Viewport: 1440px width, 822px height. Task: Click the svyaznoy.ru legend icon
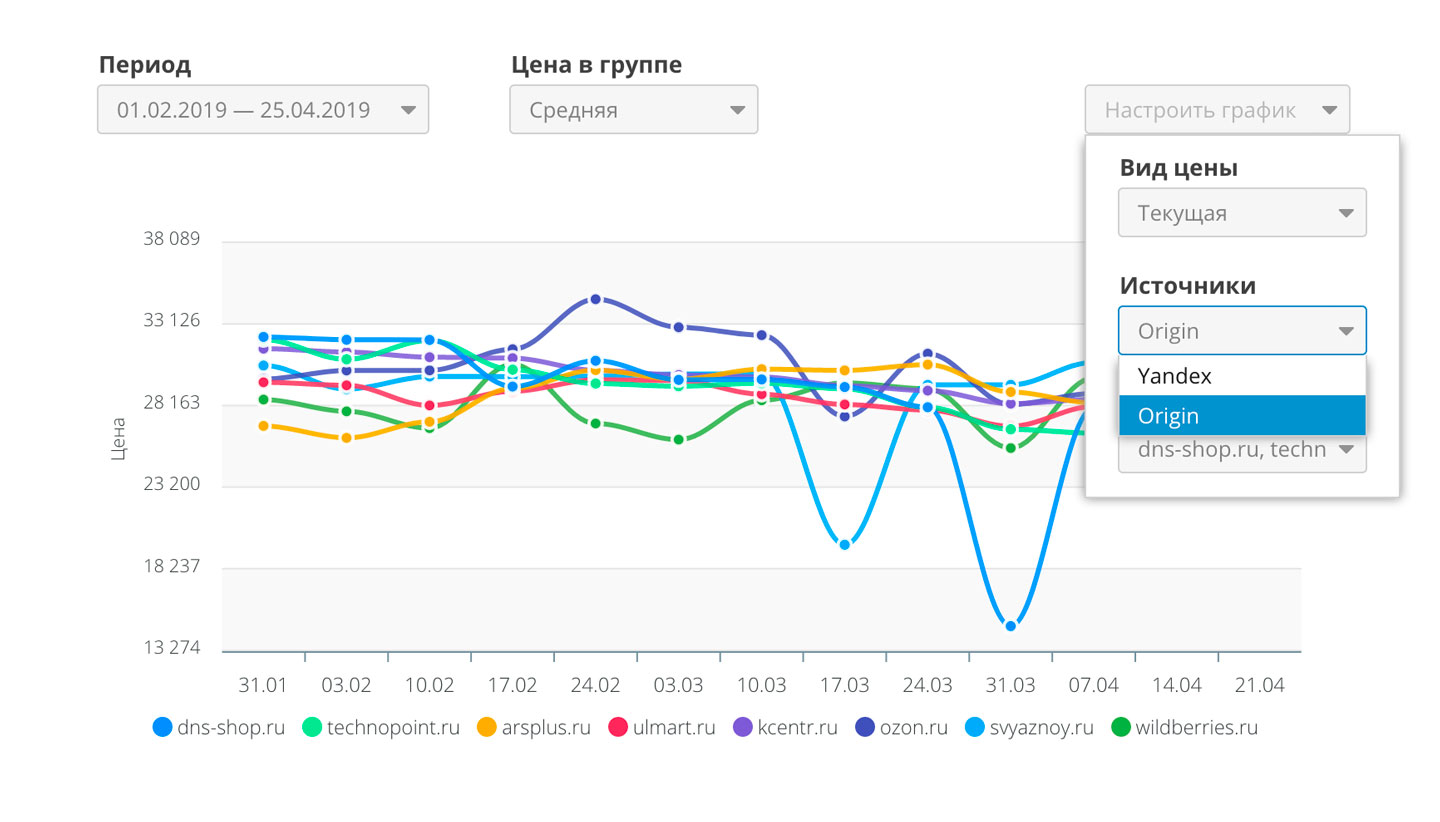976,728
